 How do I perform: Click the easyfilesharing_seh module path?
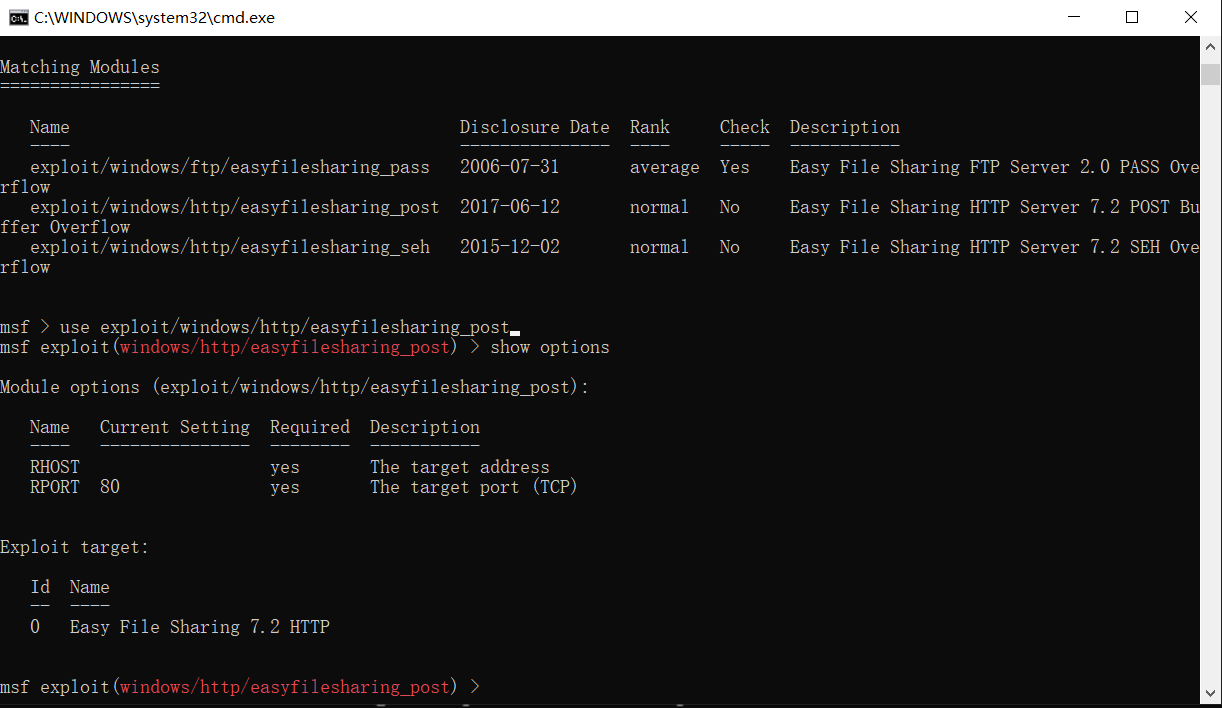point(230,247)
